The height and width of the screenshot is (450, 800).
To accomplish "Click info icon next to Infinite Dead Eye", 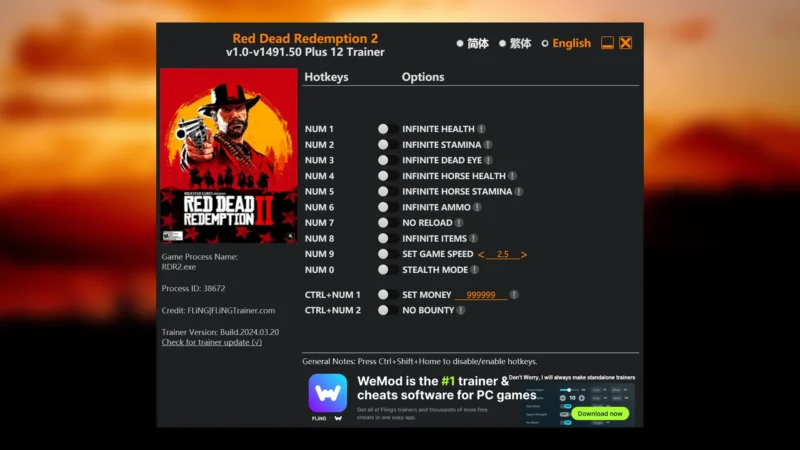I will (488, 160).
